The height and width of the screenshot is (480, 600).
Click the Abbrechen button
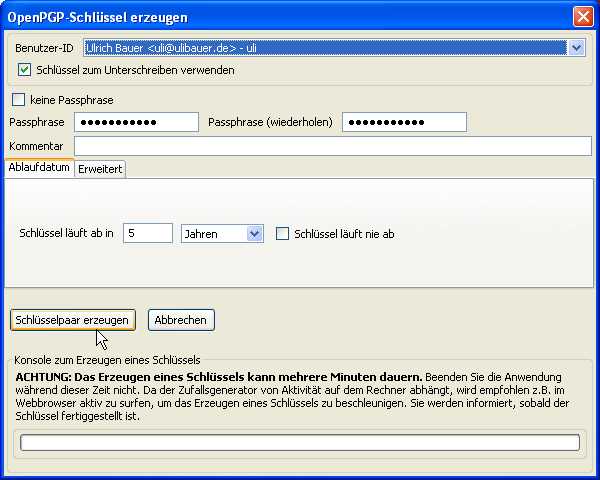(181, 320)
